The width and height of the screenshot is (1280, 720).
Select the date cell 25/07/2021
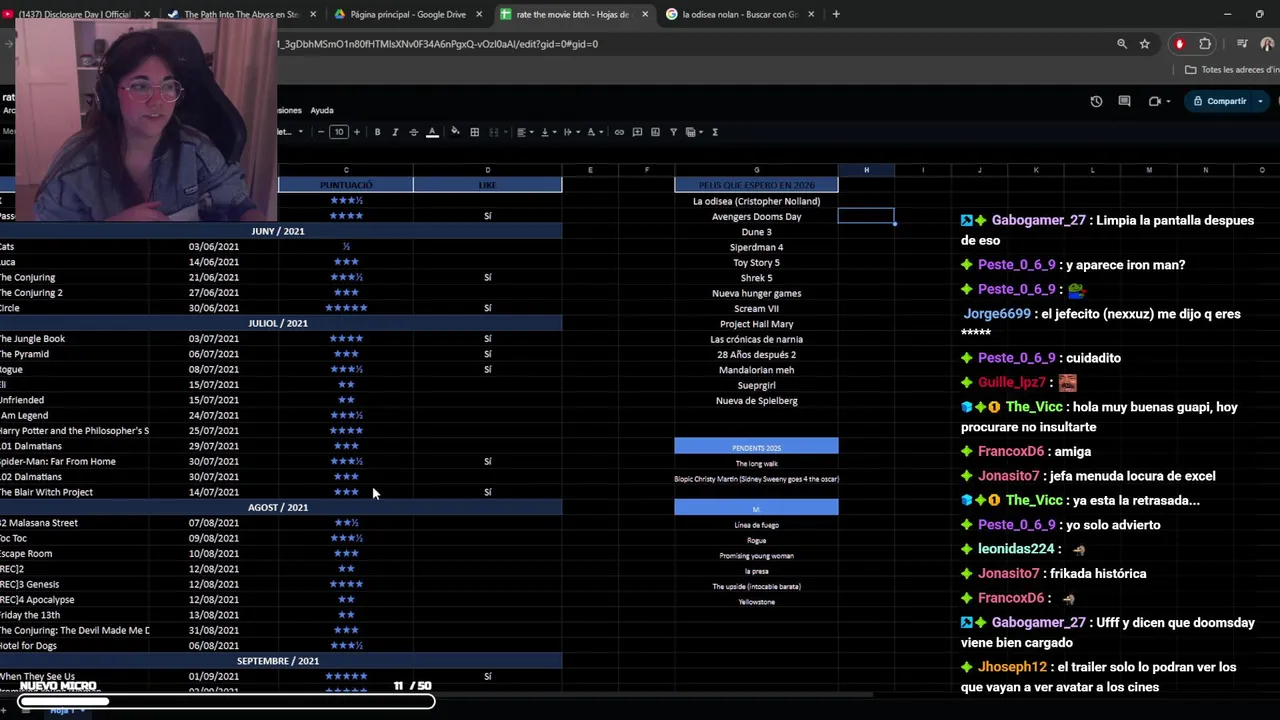[x=214, y=430]
